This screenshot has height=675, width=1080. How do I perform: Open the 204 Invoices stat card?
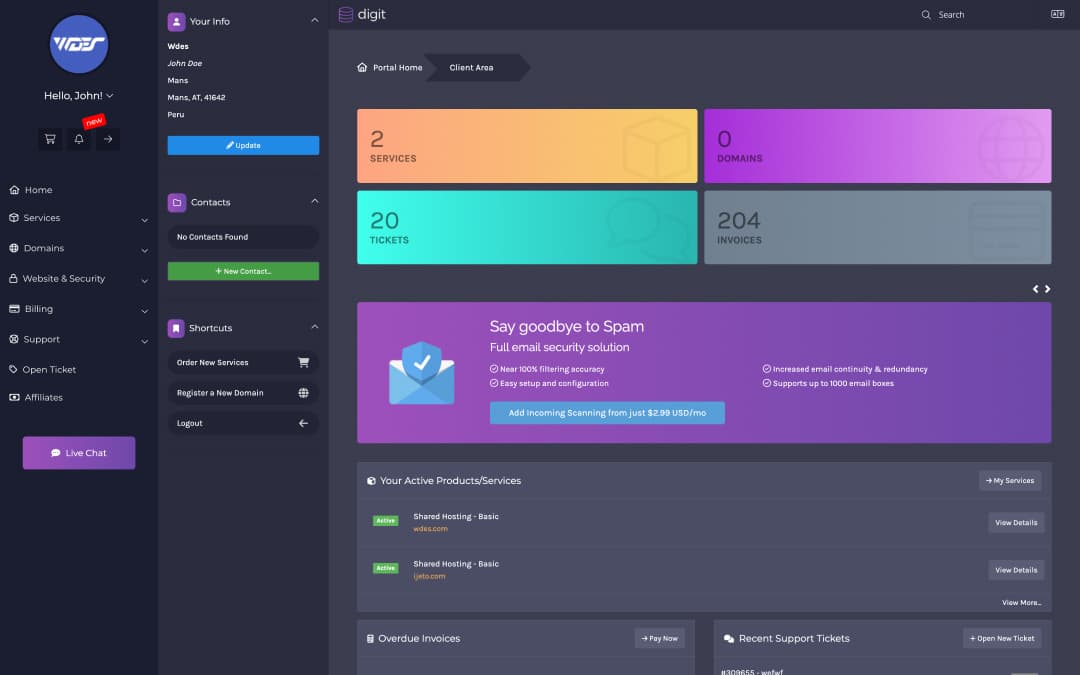pos(878,227)
